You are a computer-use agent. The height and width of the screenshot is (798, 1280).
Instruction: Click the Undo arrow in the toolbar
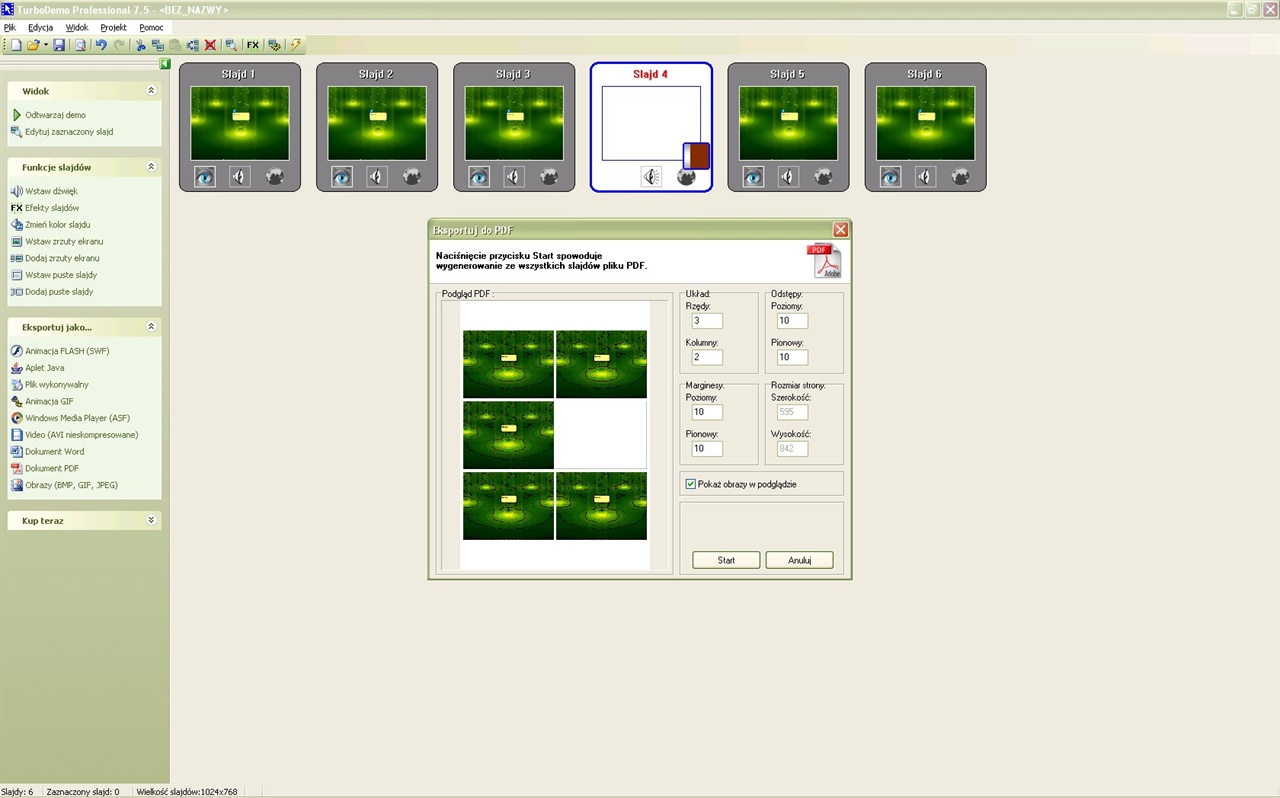pos(101,45)
